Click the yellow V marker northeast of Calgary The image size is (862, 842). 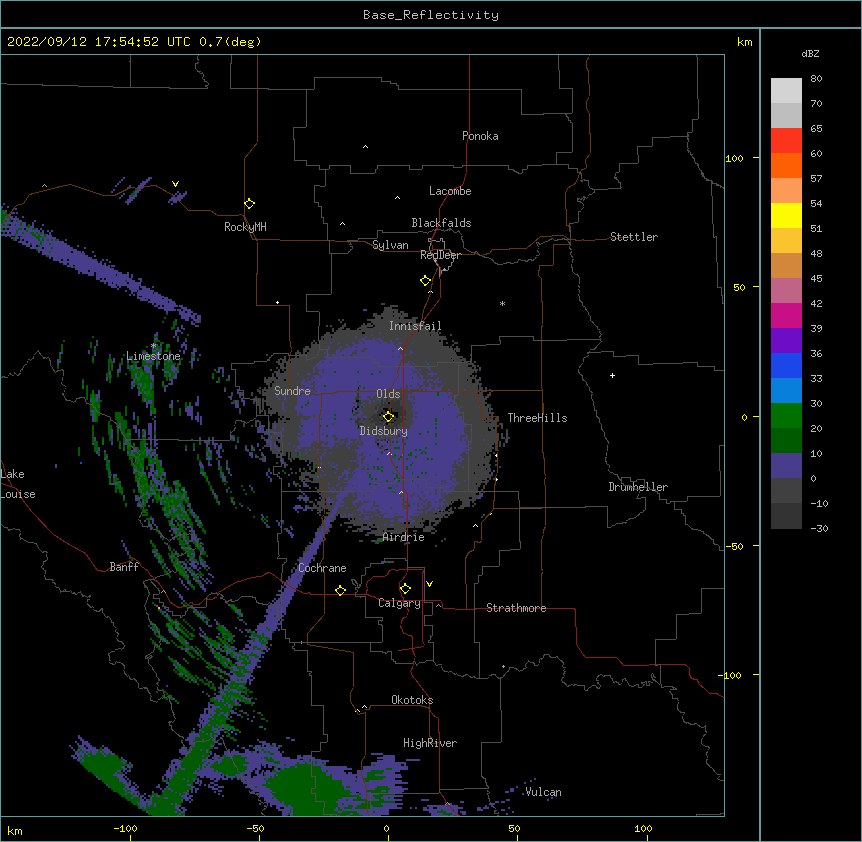point(429,584)
